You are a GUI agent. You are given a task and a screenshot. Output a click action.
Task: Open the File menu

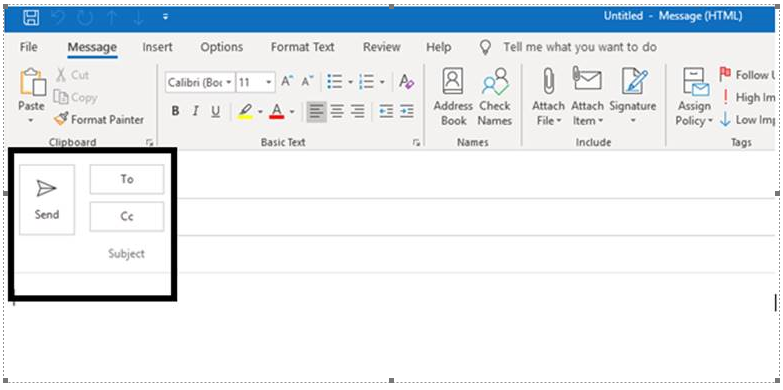click(28, 47)
